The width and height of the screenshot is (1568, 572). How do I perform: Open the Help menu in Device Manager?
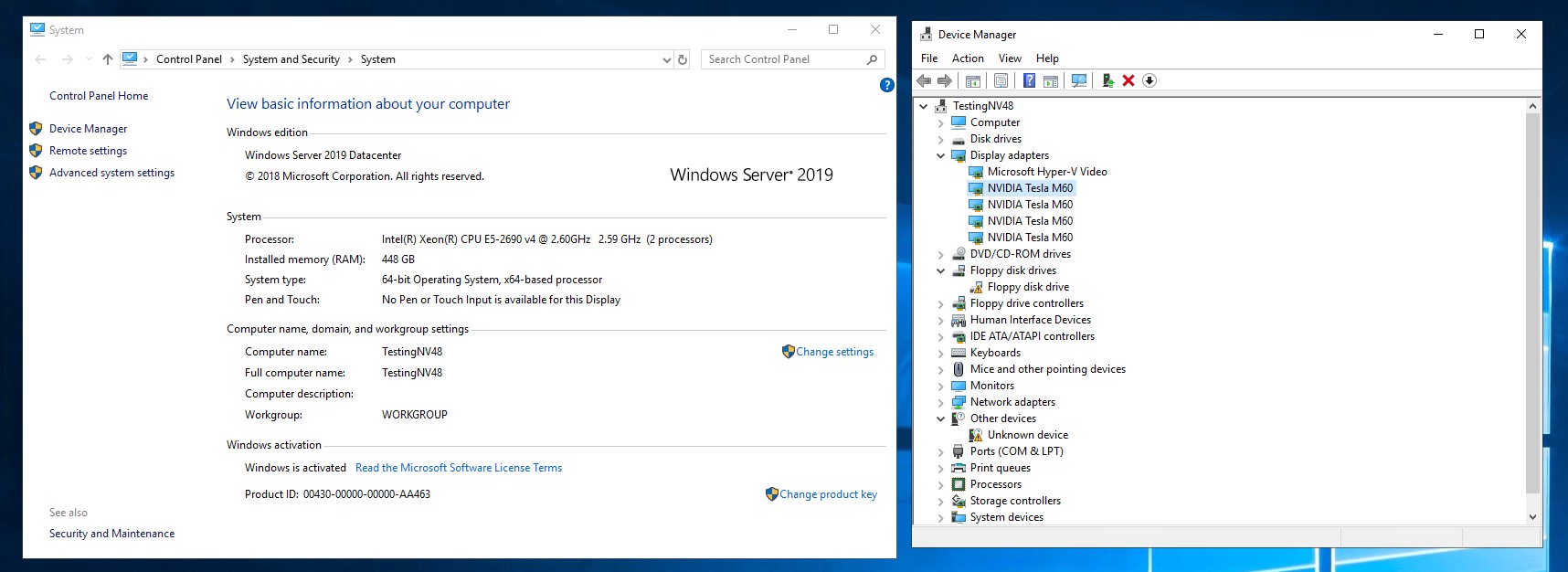[x=1047, y=58]
